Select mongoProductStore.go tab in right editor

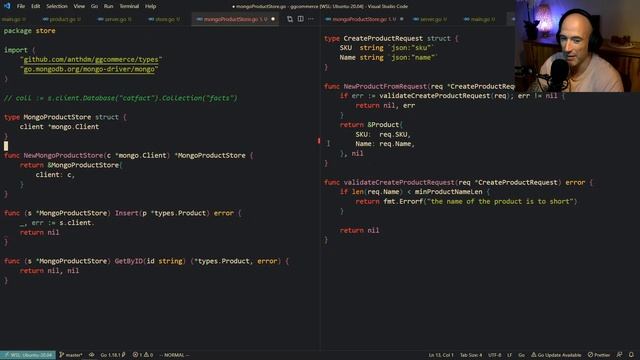coord(364,19)
